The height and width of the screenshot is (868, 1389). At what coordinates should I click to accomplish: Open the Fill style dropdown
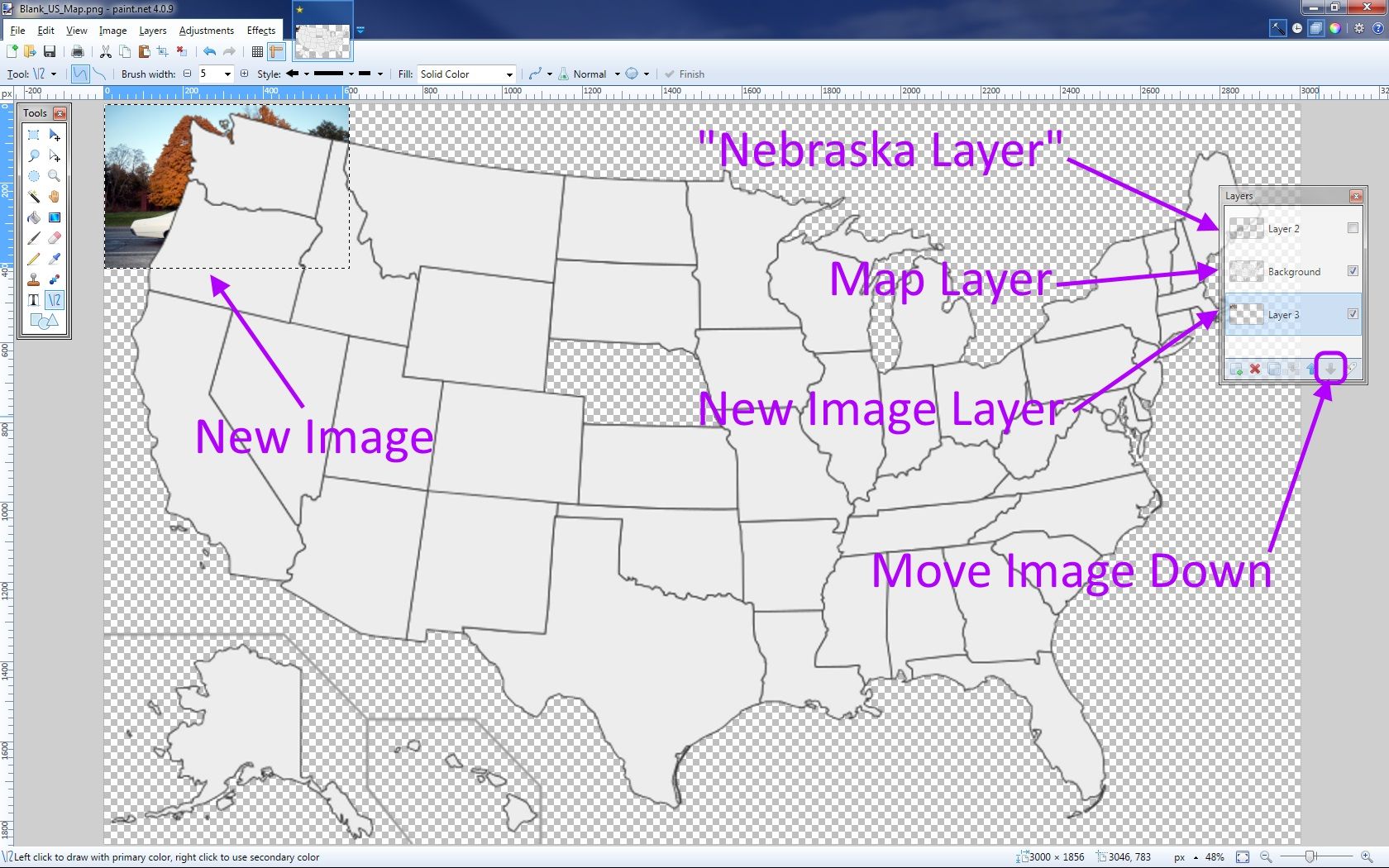(508, 74)
